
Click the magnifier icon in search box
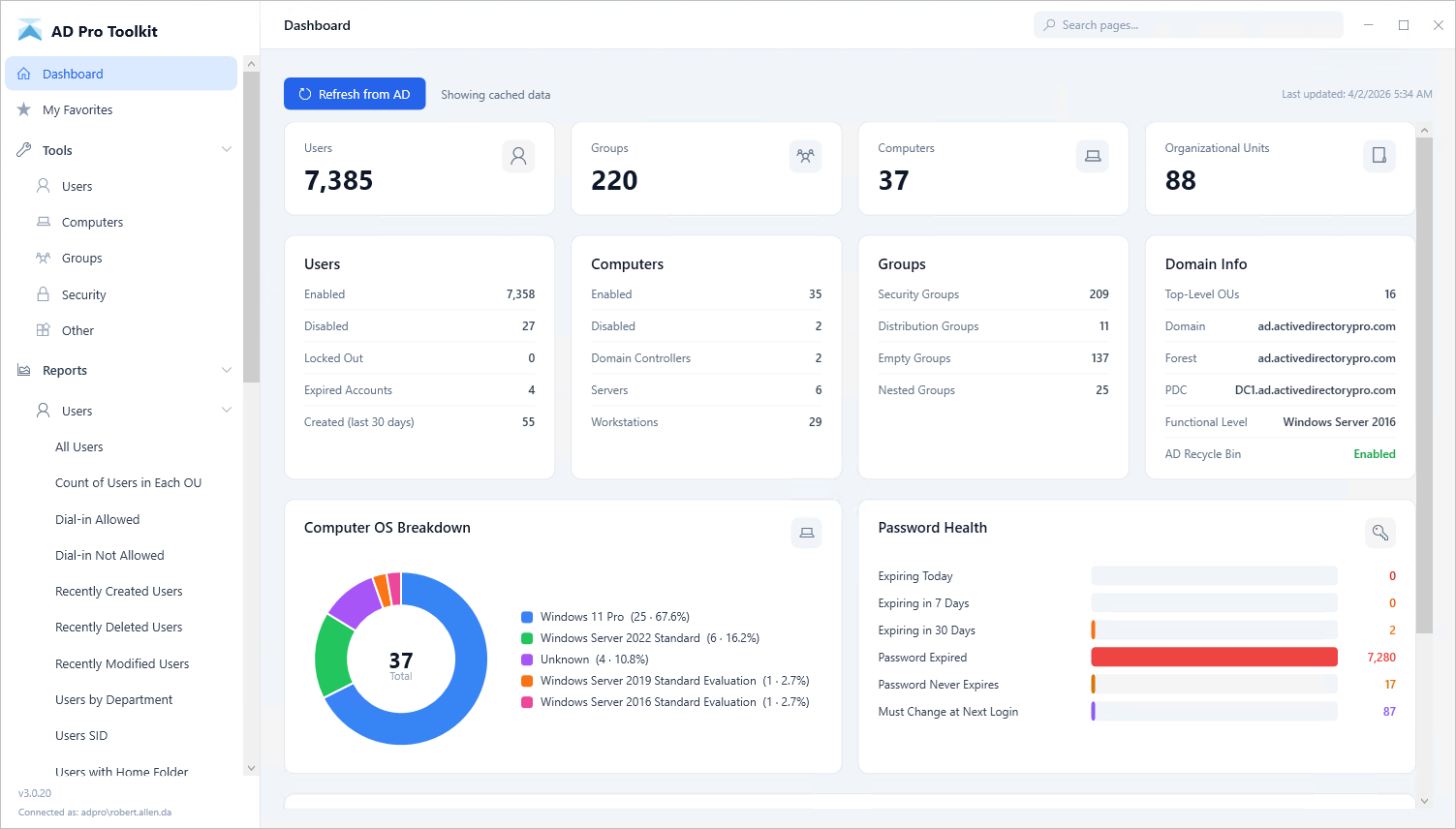1049,25
